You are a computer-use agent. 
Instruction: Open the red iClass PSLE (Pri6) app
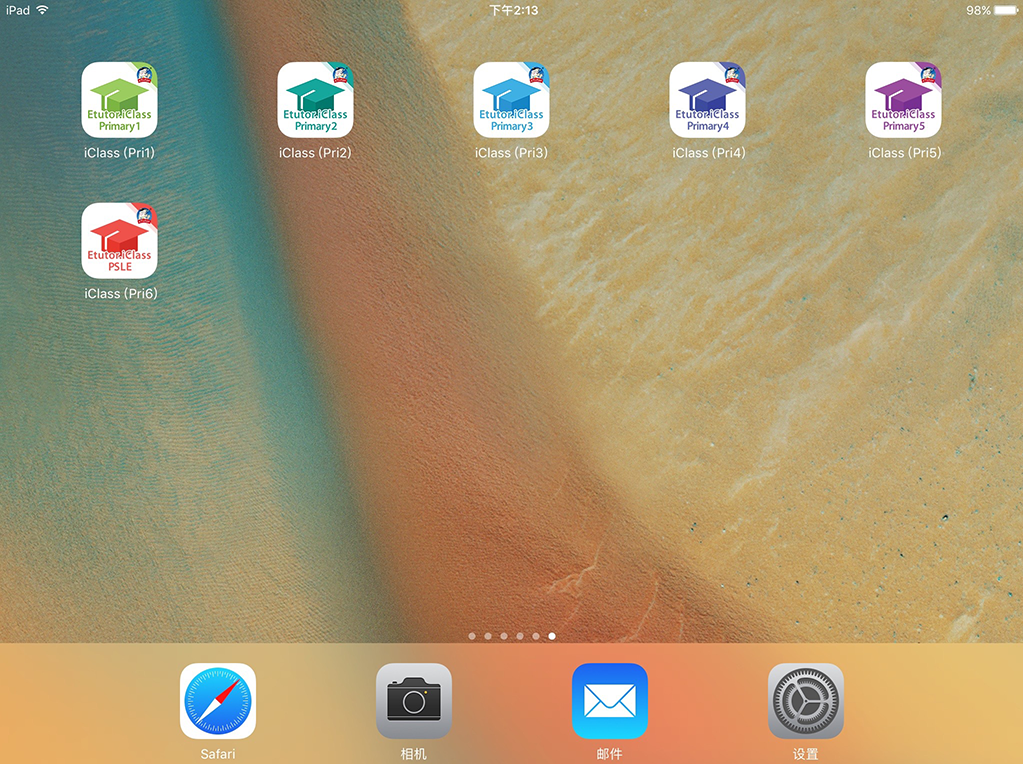pyautogui.click(x=119, y=241)
